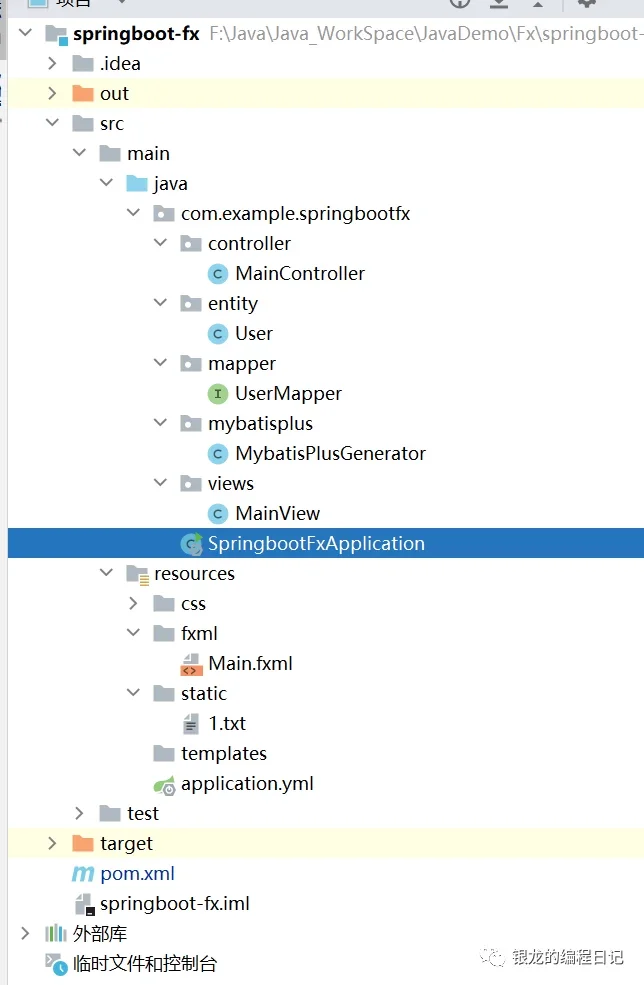The height and width of the screenshot is (985, 644).
Task: Click the Maven pom.xml icon
Action: 83,874
